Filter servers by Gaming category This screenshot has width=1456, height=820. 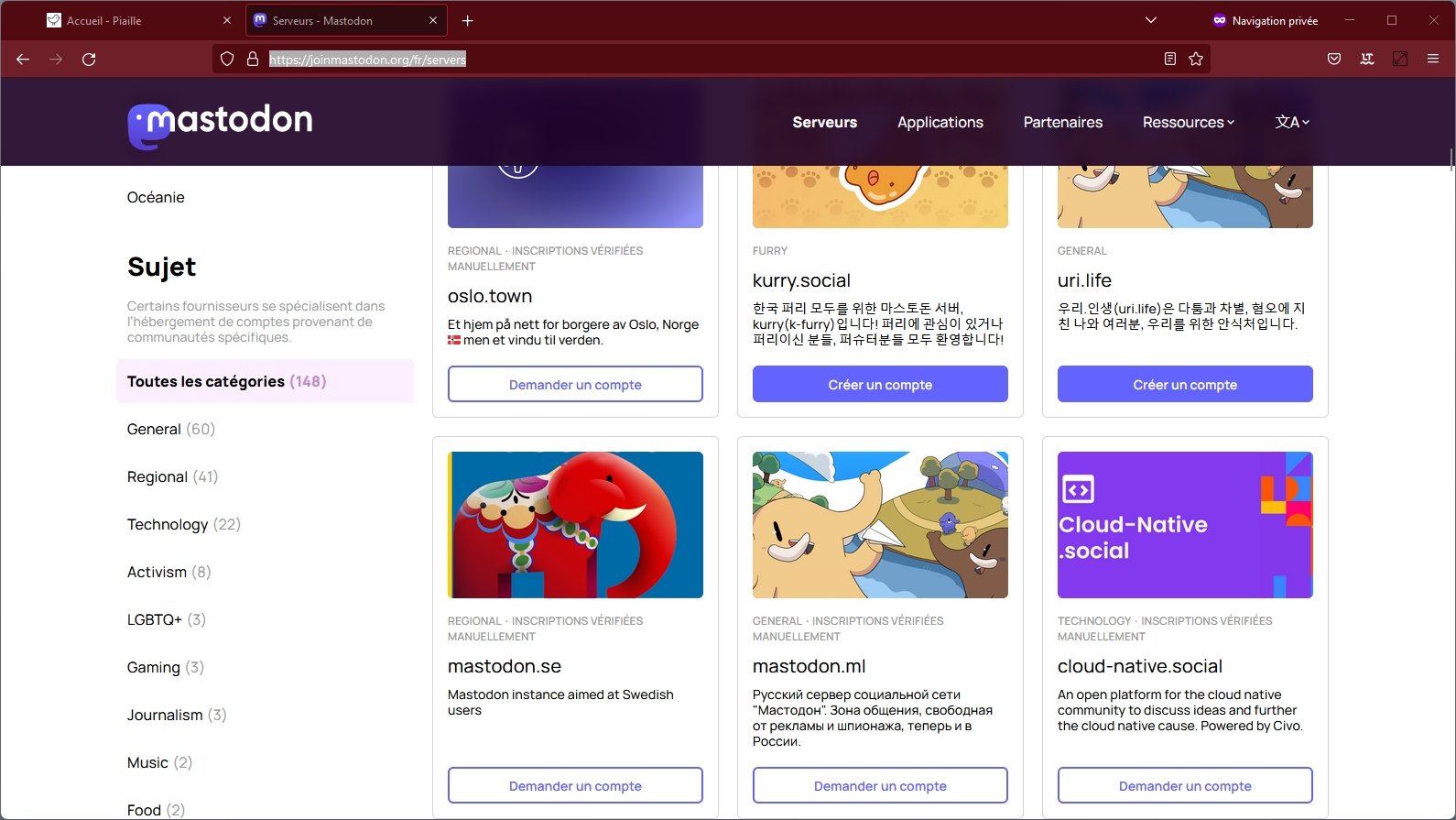tap(166, 667)
